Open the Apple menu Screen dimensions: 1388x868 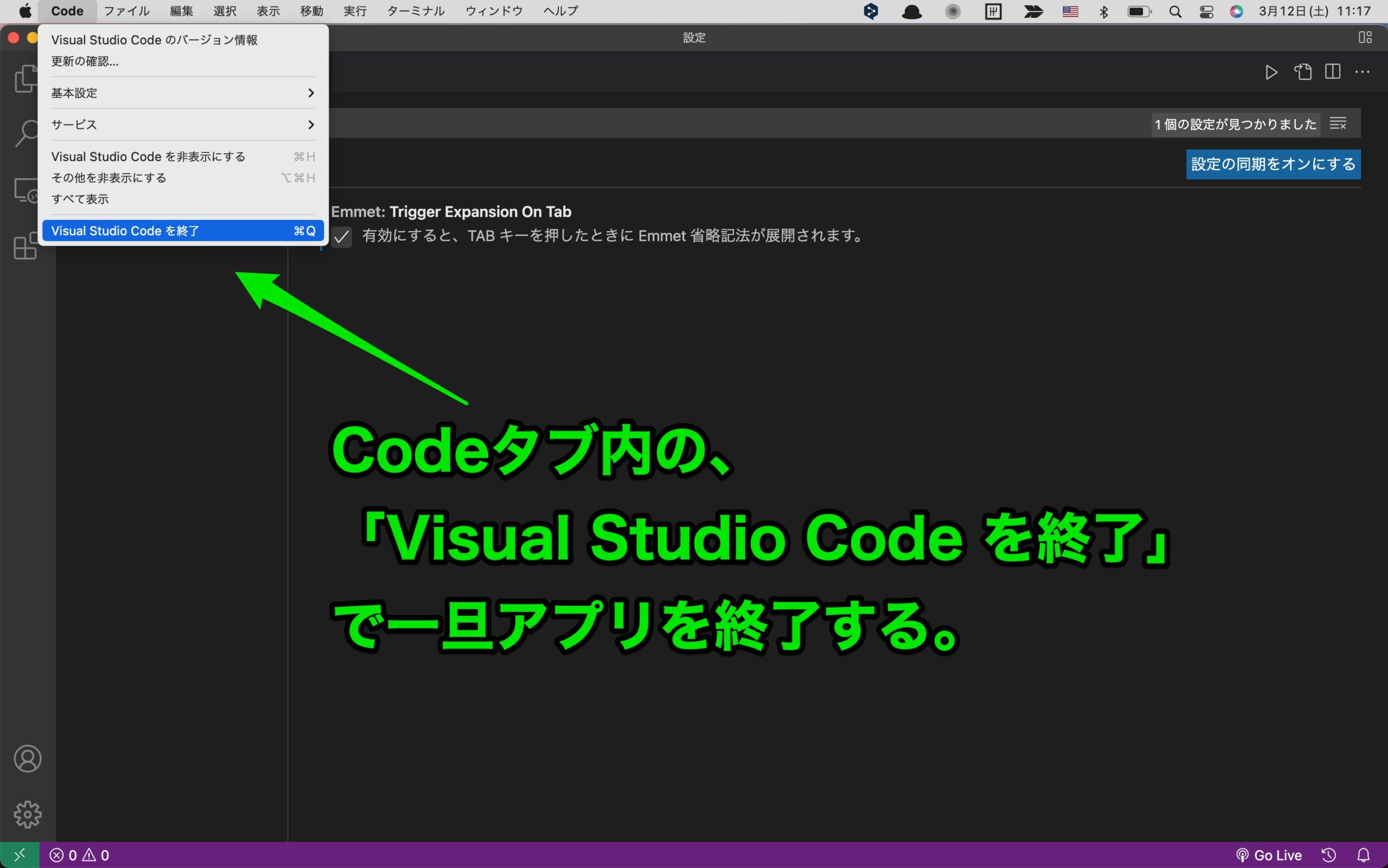tap(25, 11)
